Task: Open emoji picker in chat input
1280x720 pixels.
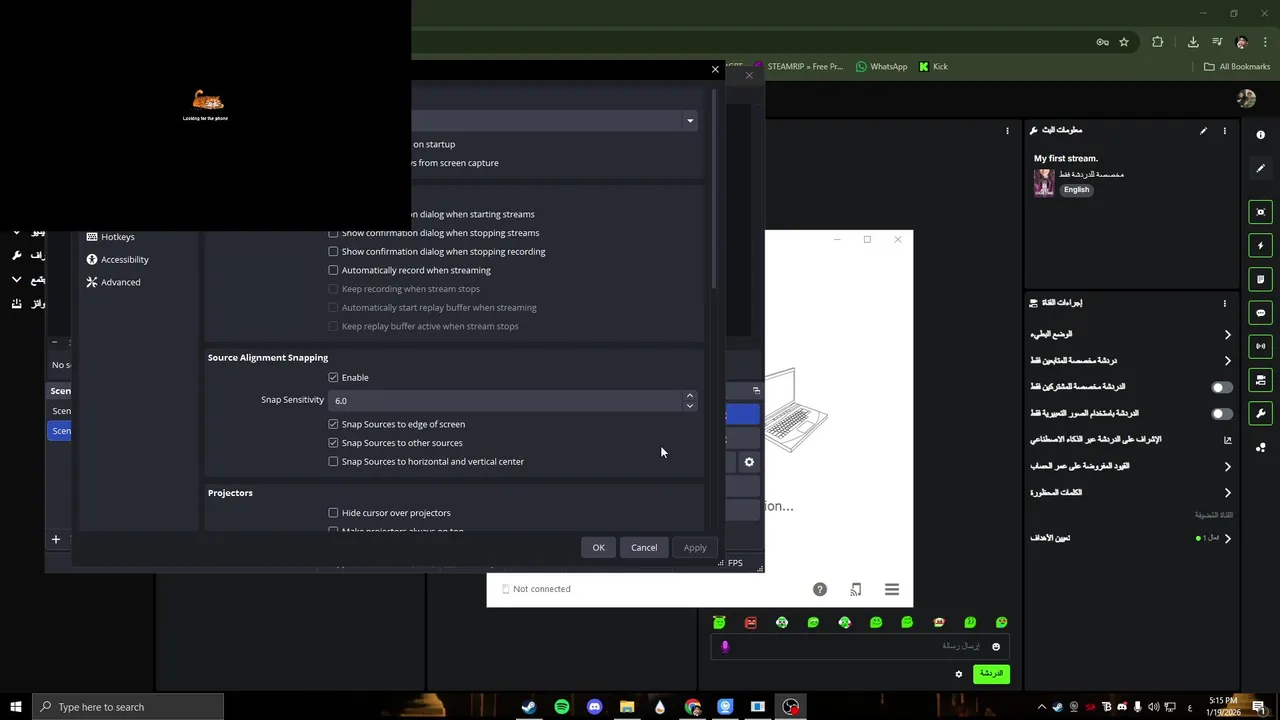Action: click(996, 647)
